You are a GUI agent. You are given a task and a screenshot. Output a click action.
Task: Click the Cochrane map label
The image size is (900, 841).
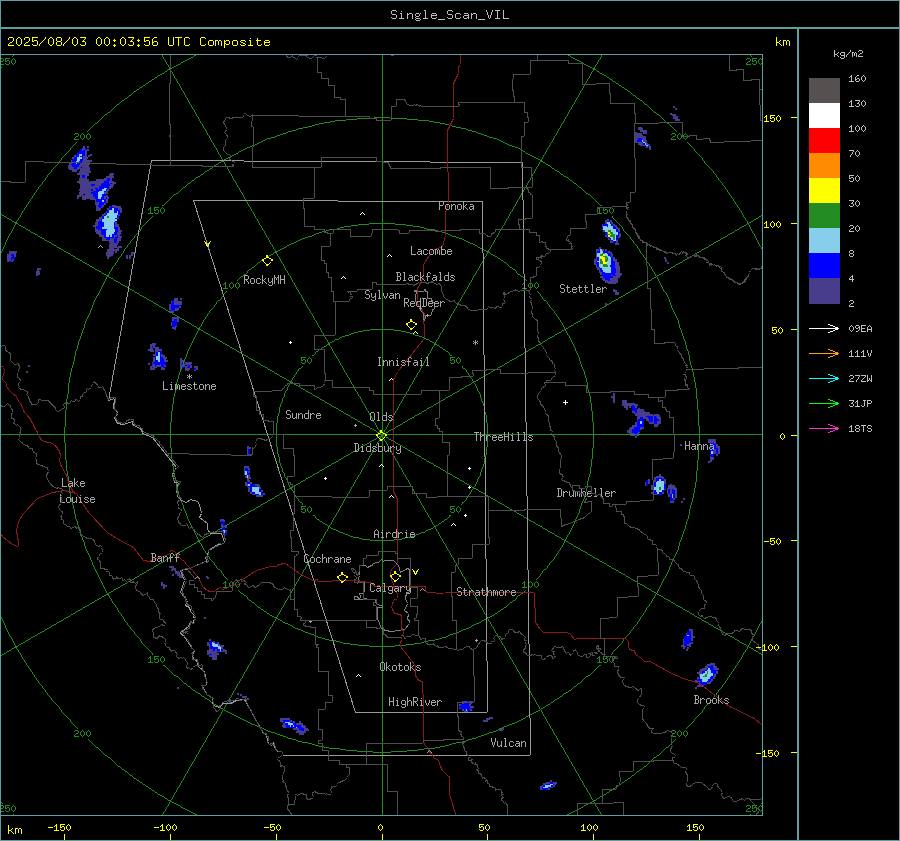(x=327, y=559)
